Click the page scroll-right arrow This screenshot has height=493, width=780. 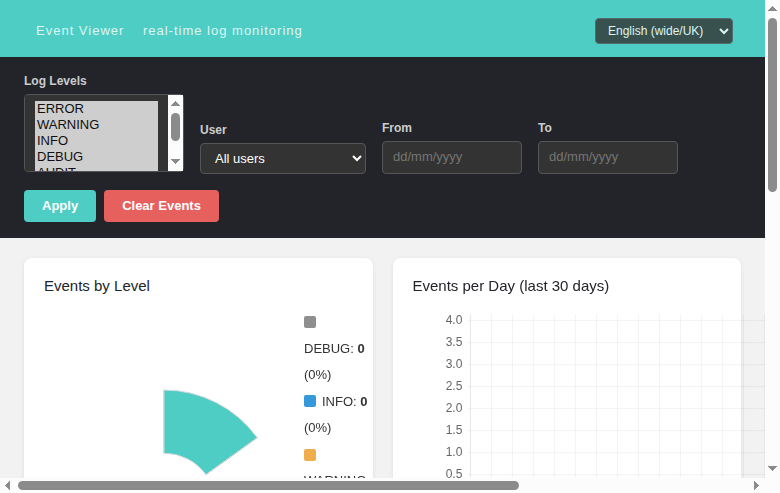click(756, 486)
